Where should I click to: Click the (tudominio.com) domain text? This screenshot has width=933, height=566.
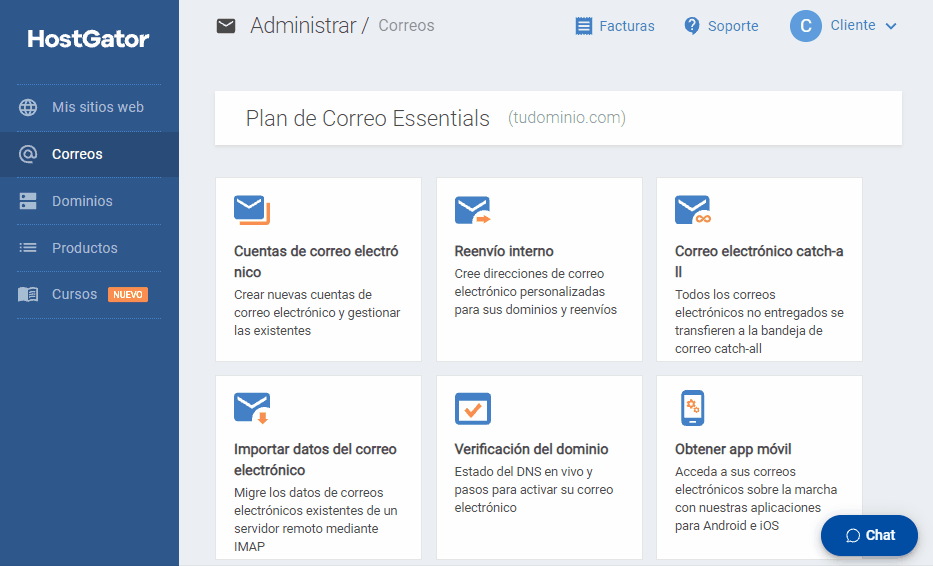click(x=566, y=118)
